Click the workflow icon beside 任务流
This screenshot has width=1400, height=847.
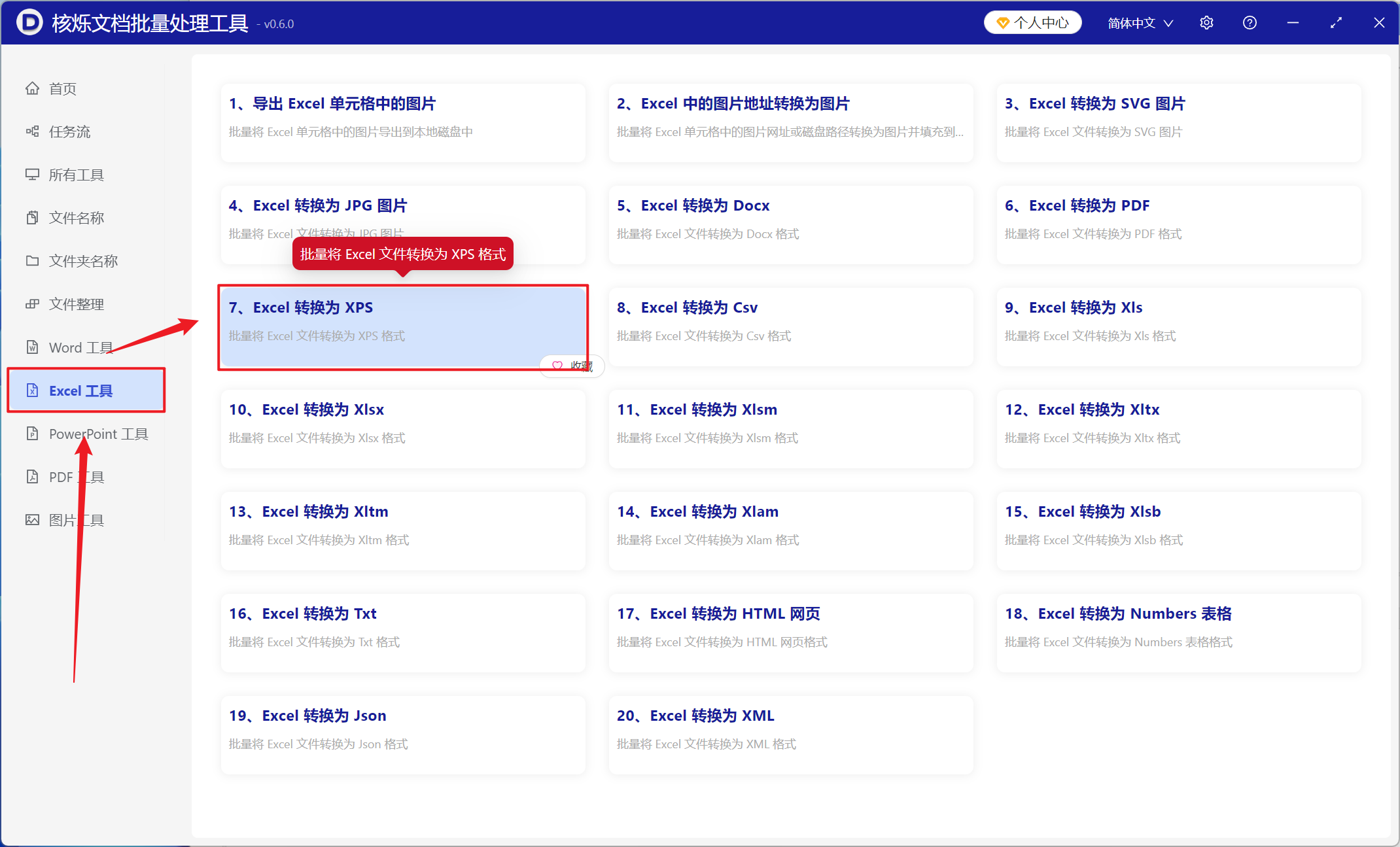click(x=32, y=131)
